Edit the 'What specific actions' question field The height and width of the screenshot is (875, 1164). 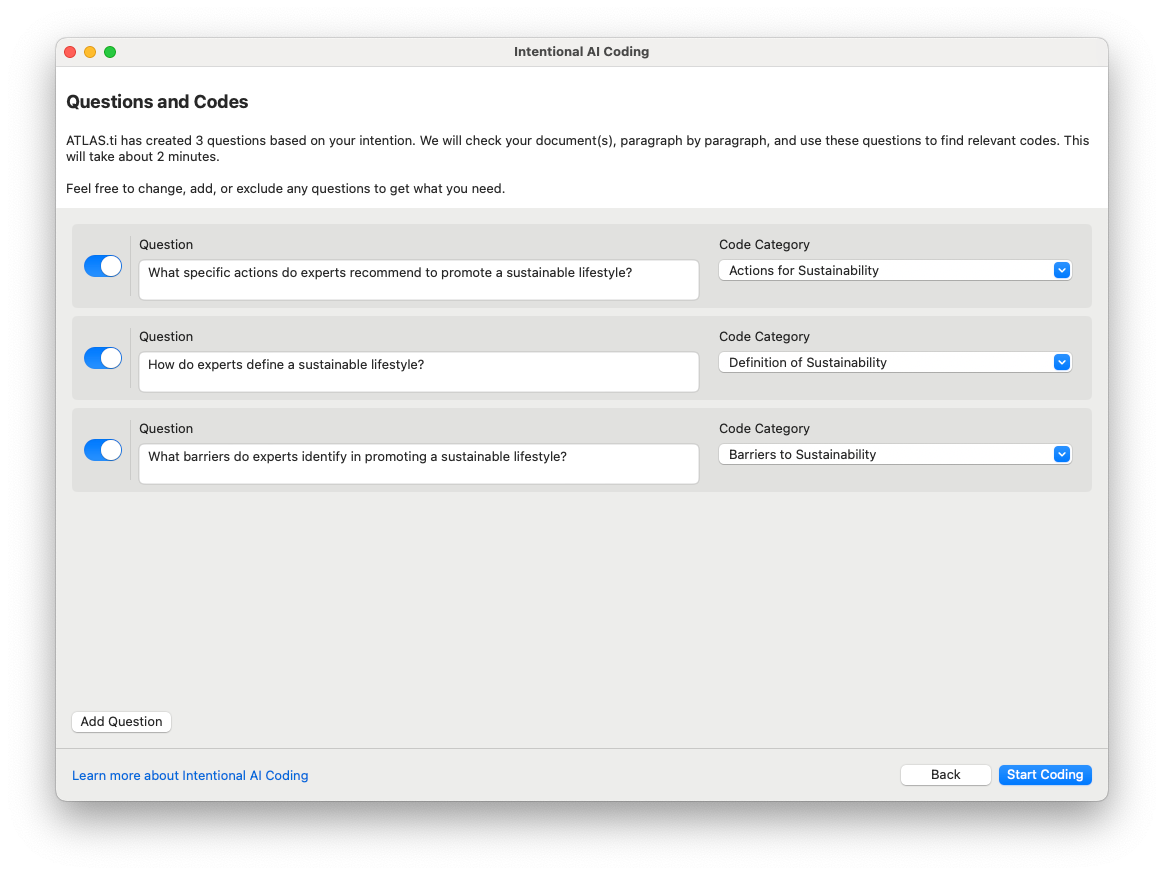click(419, 280)
